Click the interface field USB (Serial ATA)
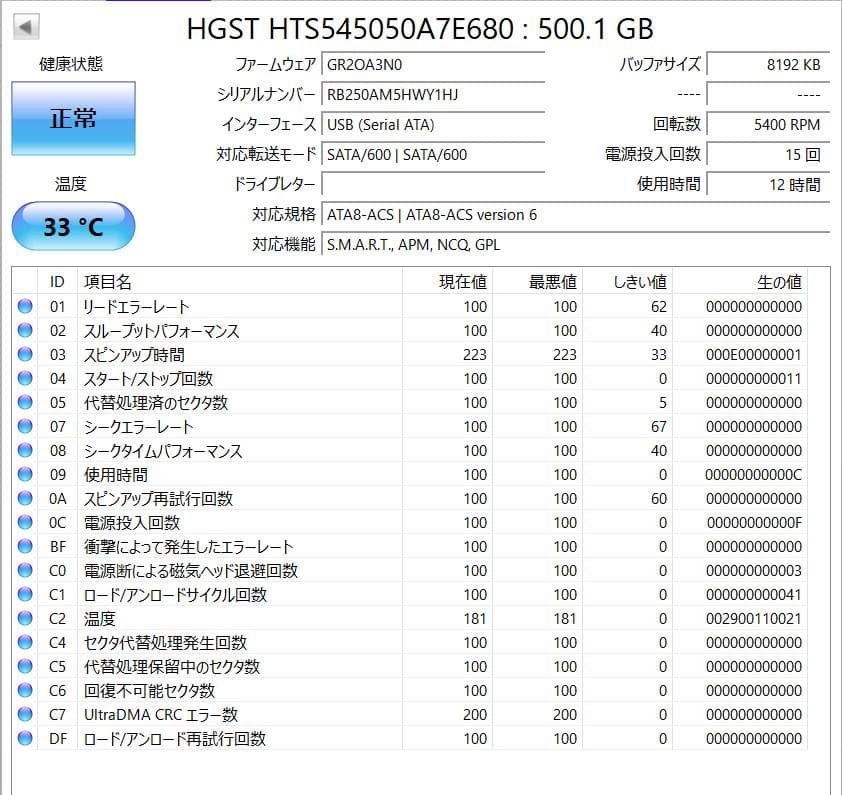 433,125
